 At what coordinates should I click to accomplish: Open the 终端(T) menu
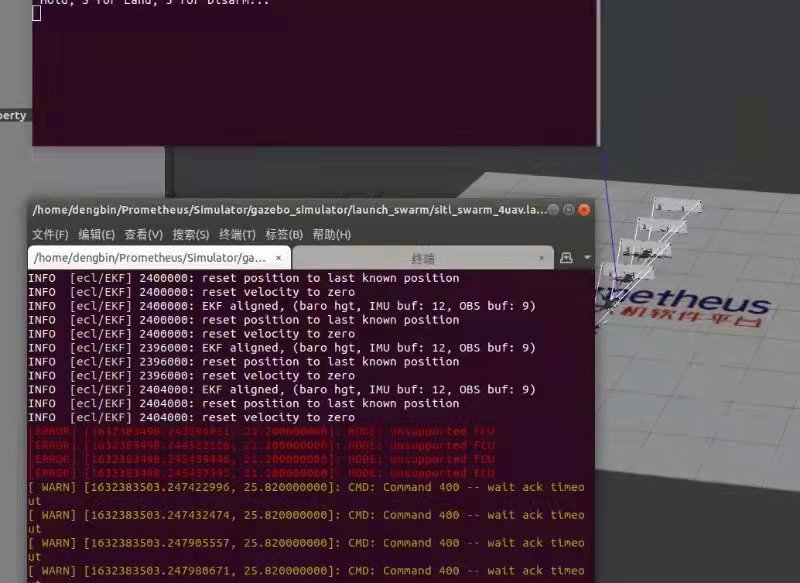pyautogui.click(x=237, y=235)
